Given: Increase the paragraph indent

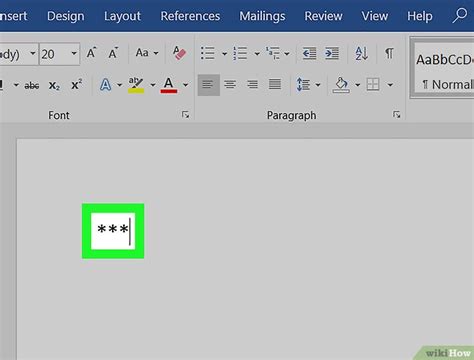Looking at the screenshot, I should coord(332,53).
